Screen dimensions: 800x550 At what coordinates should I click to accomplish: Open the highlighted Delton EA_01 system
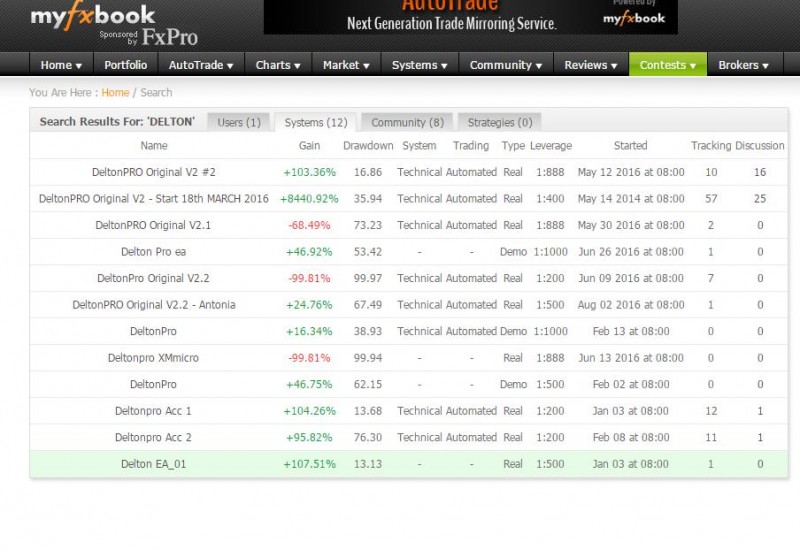(154, 464)
